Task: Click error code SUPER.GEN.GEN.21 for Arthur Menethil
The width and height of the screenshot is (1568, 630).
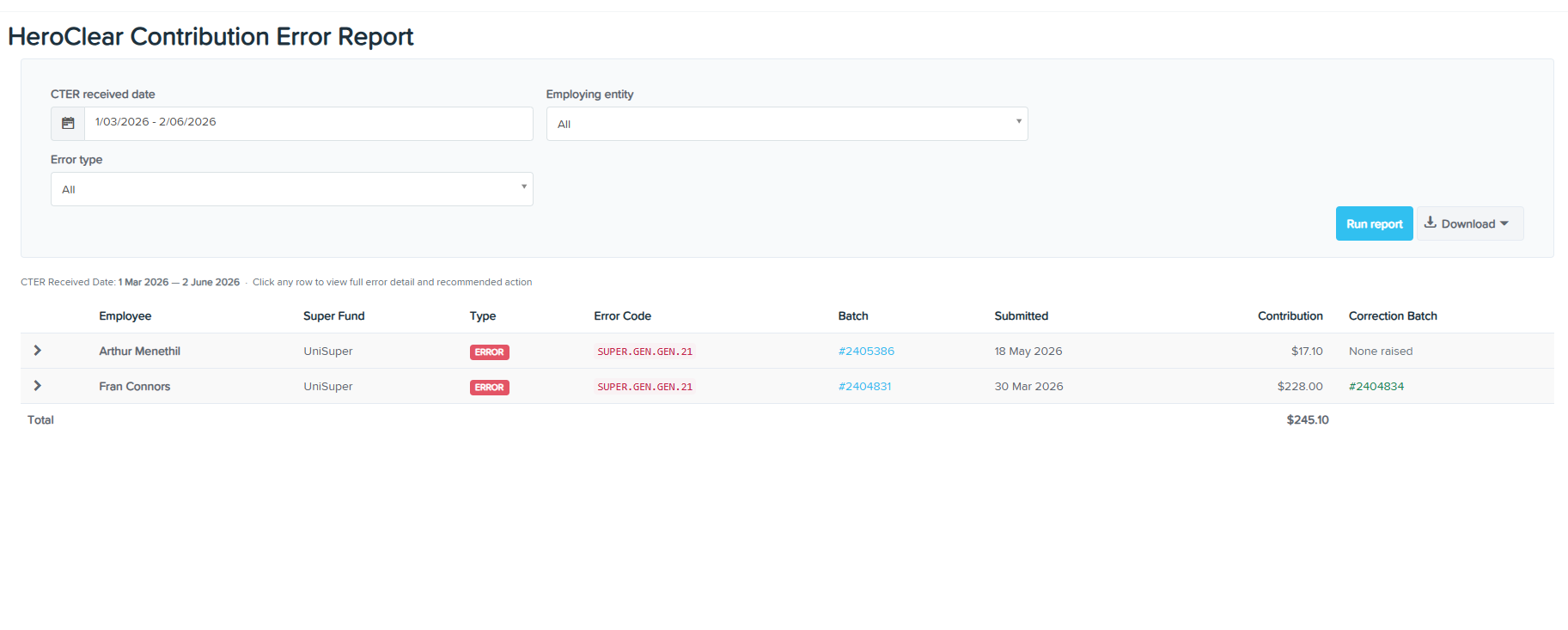Action: [645, 352]
